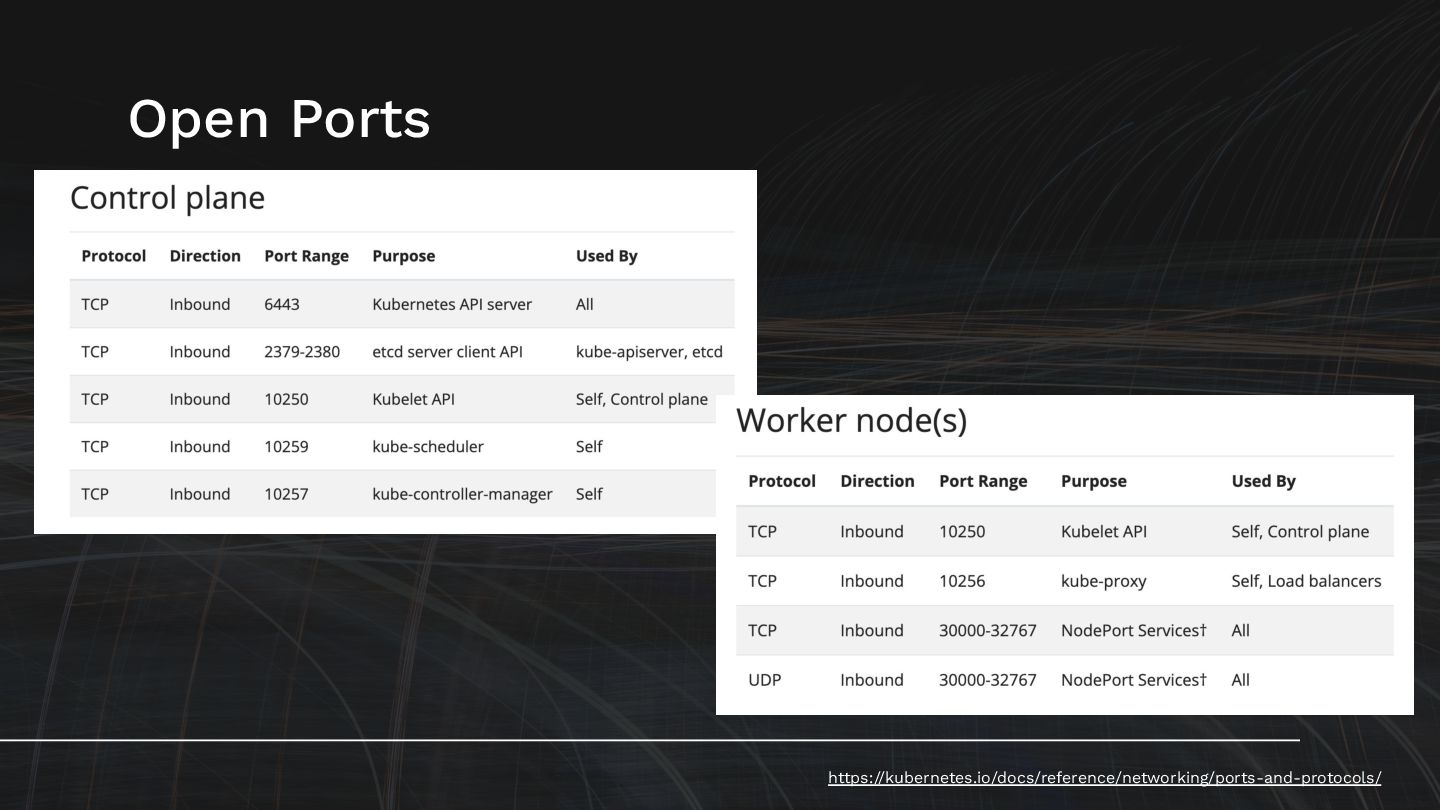This screenshot has height=810, width=1440.
Task: Select 'Self, Load balancers' cell
Action: pyautogui.click(x=1306, y=581)
